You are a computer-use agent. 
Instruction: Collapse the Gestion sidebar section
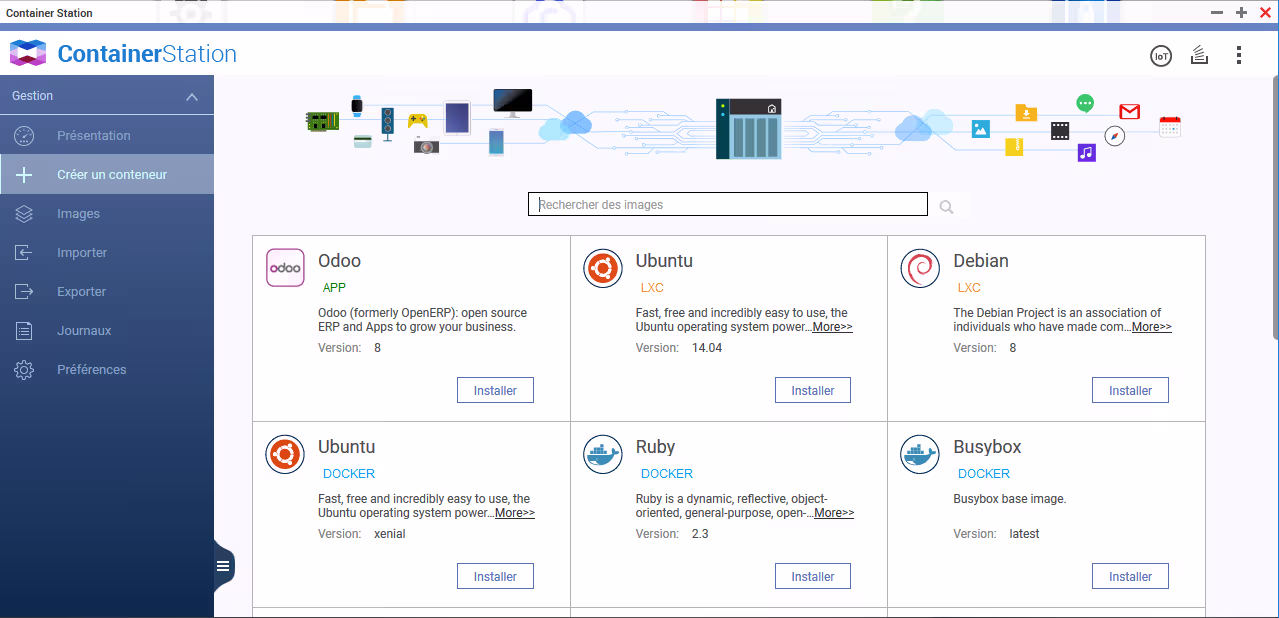coord(192,97)
